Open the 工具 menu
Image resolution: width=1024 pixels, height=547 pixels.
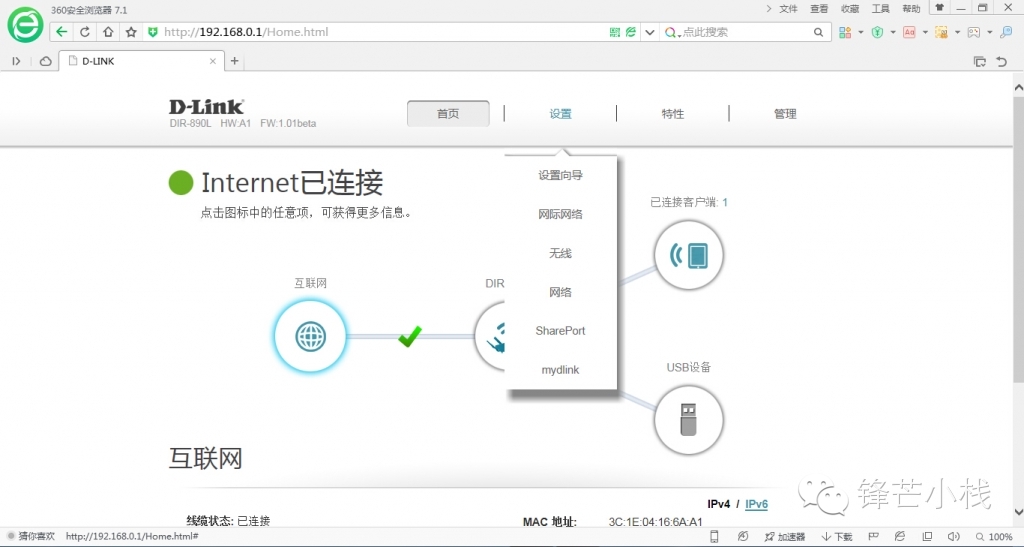tap(880, 8)
